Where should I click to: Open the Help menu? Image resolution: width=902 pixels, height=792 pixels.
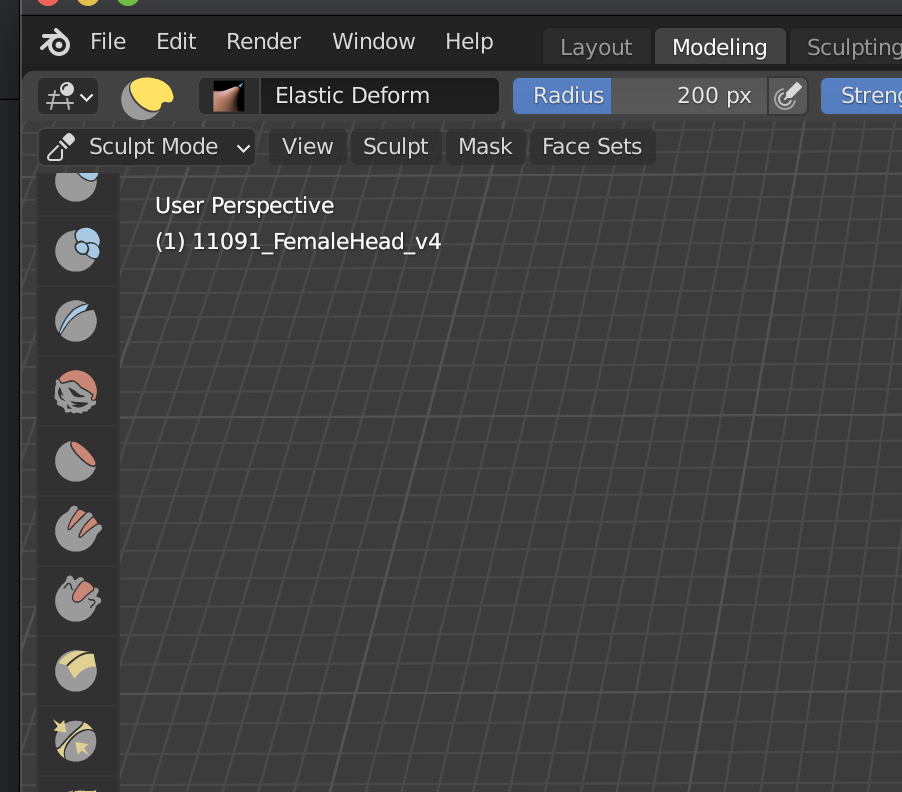(x=469, y=42)
